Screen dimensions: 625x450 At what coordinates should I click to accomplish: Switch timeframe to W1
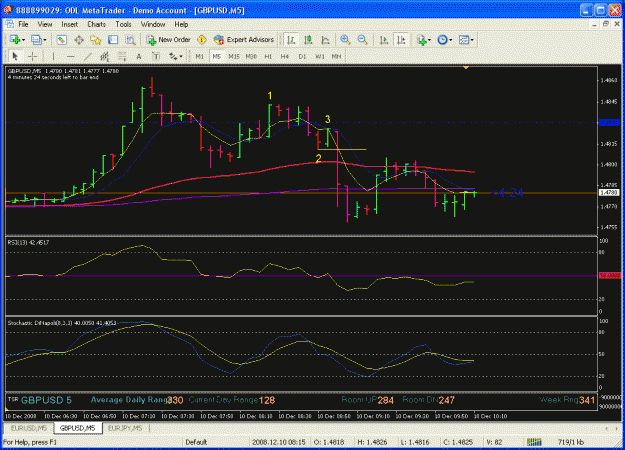(319, 57)
